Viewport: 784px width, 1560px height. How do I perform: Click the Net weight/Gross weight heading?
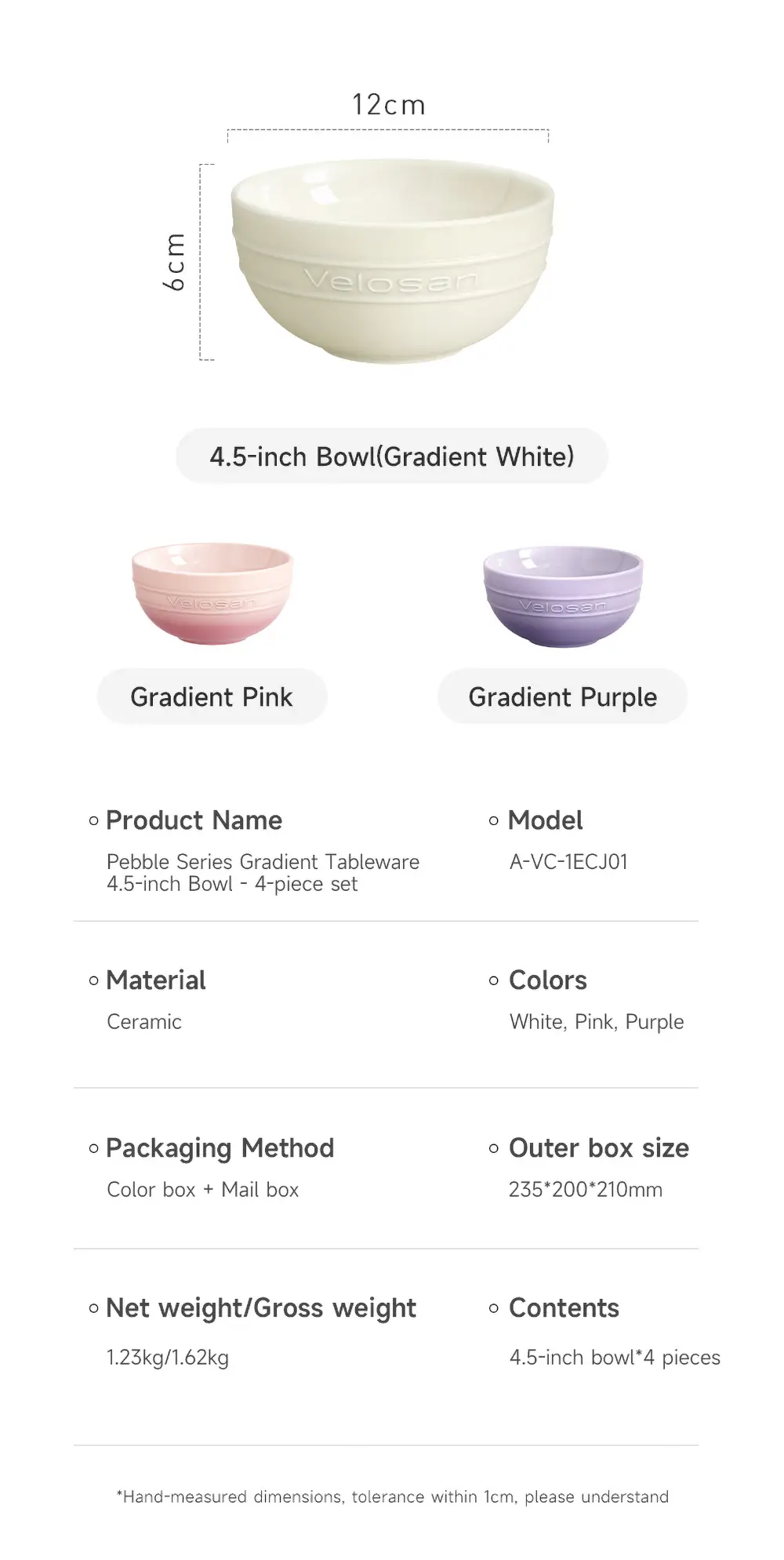[261, 1308]
